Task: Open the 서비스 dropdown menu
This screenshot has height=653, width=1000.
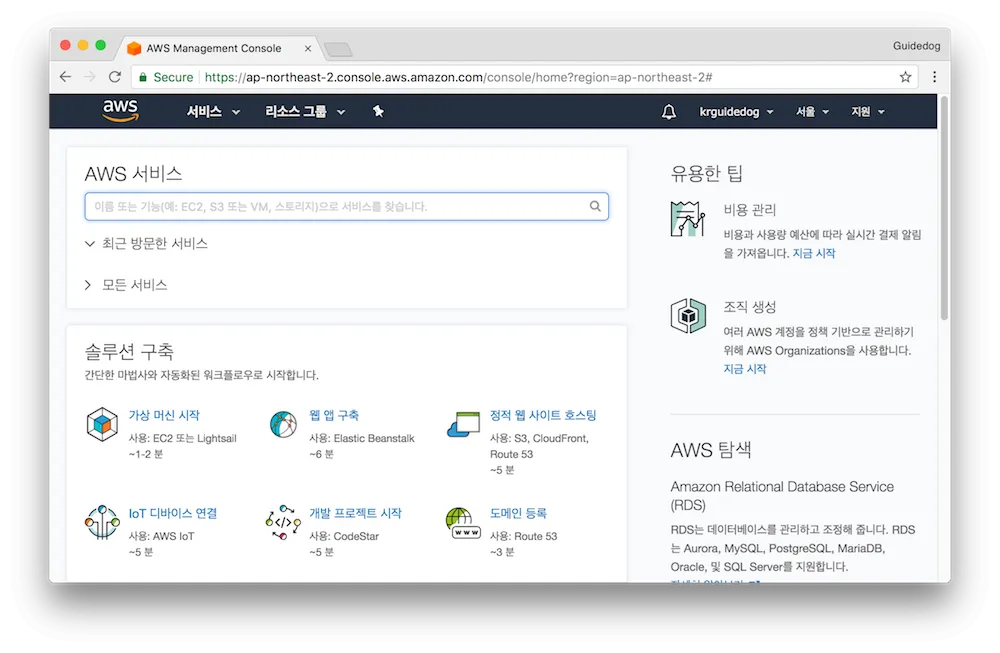Action: [213, 112]
